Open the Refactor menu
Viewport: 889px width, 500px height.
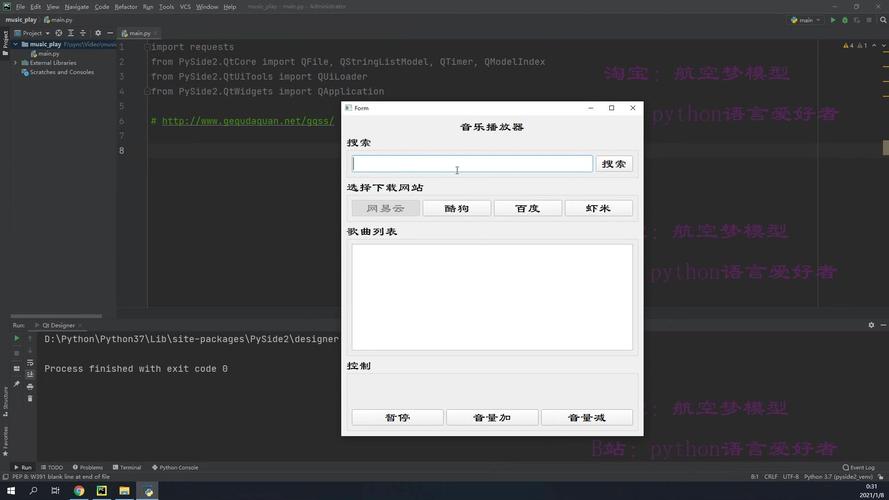tap(126, 7)
